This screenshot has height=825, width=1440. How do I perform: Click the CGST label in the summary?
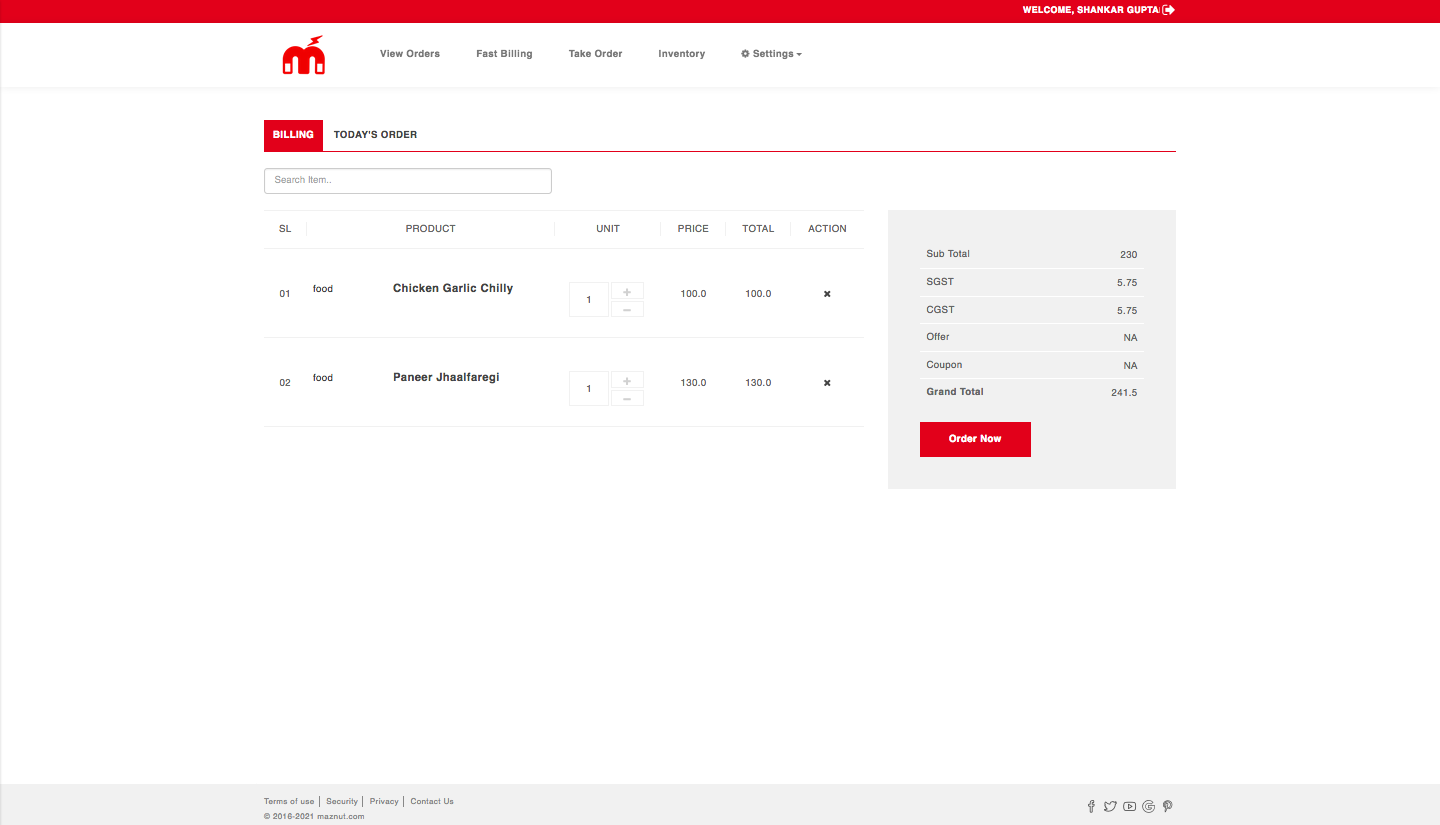click(940, 310)
